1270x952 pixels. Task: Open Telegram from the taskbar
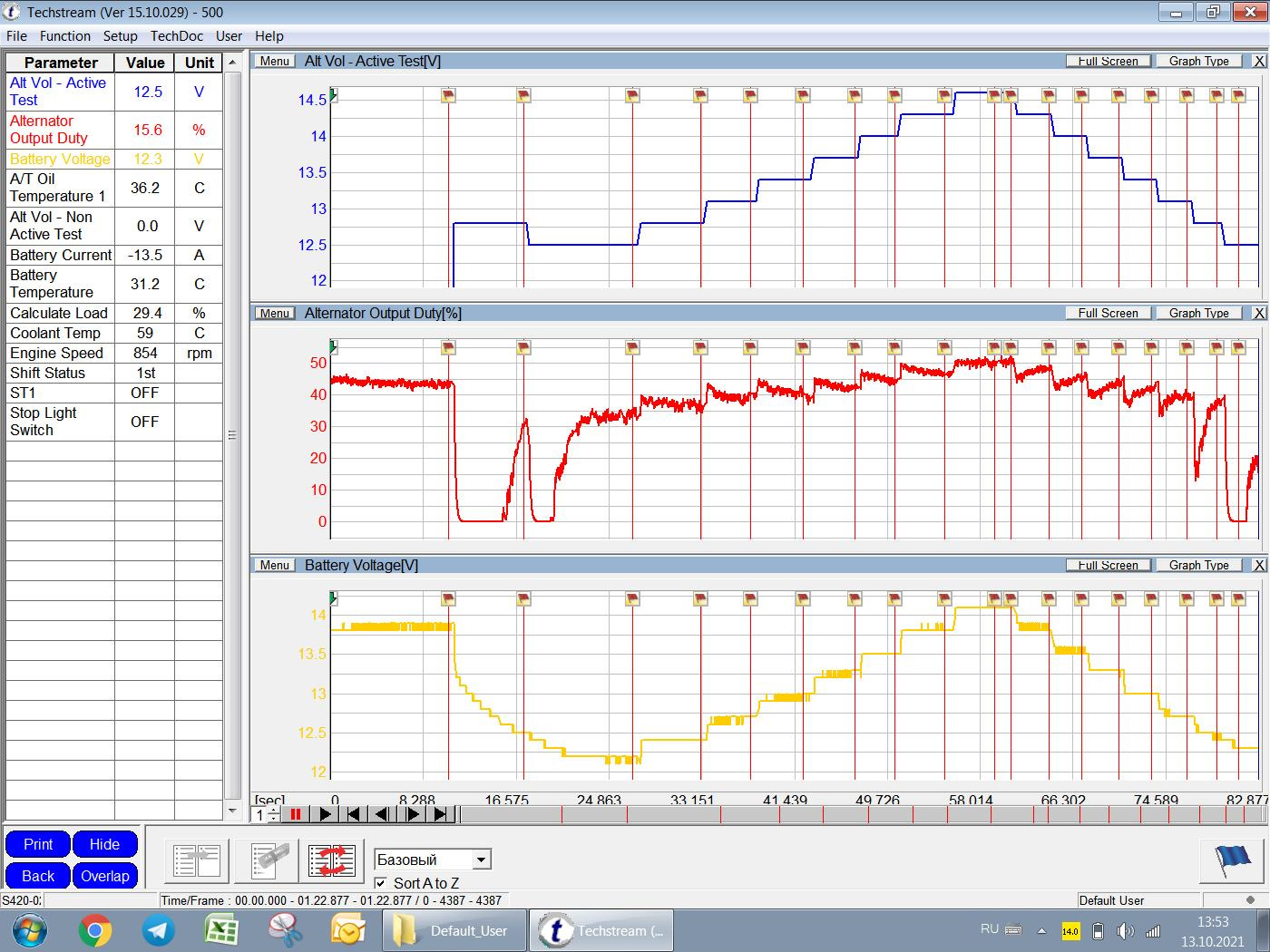[159, 930]
